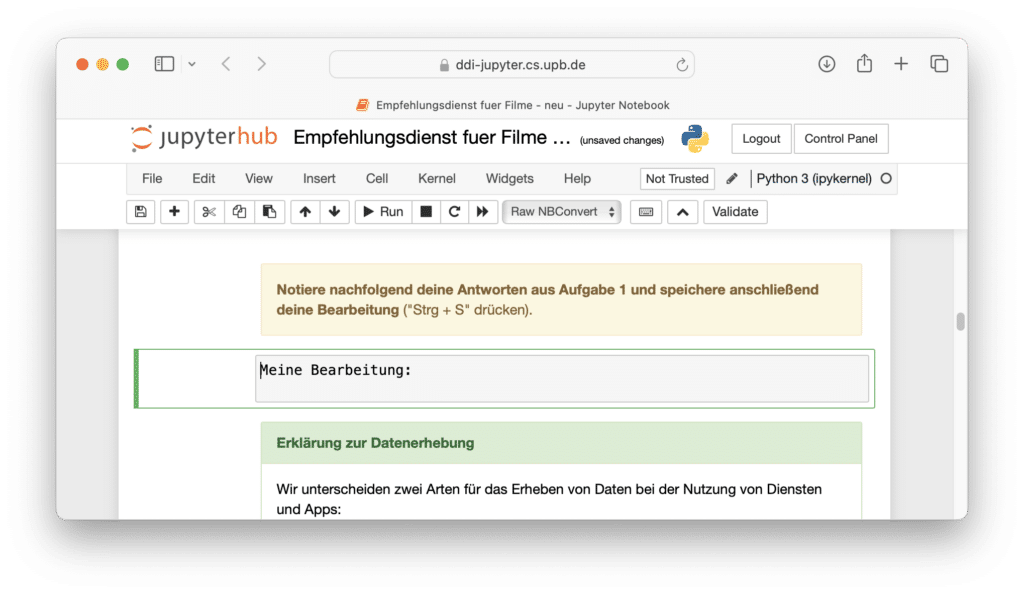Go back with Safari's back arrow
The width and height of the screenshot is (1024, 594).
[226, 64]
